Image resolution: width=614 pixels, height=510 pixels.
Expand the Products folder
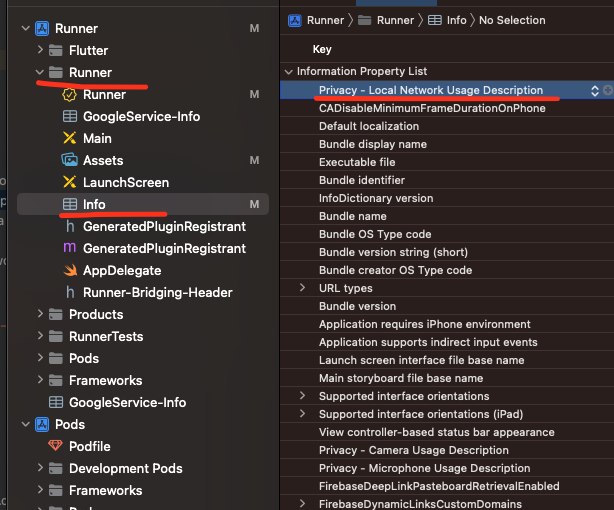(x=40, y=314)
